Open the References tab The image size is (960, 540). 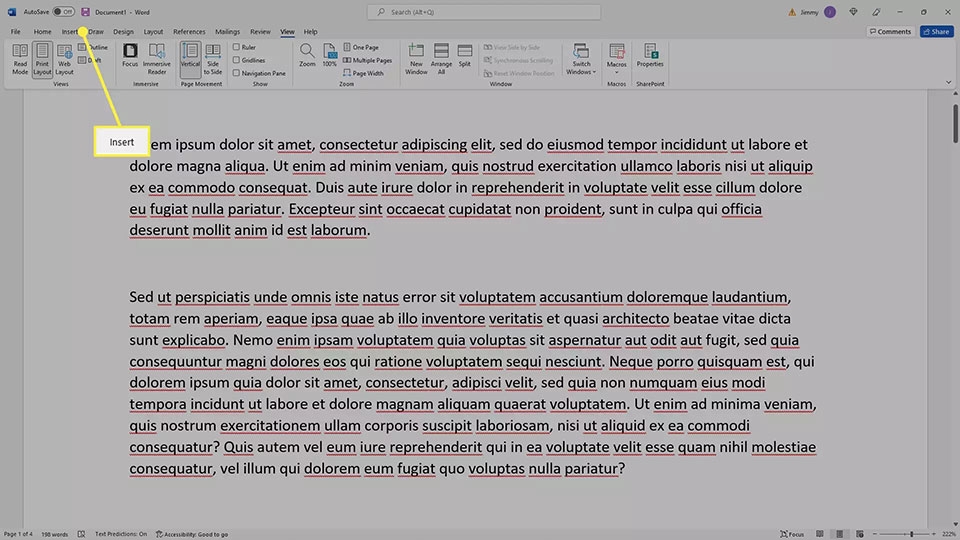[189, 31]
